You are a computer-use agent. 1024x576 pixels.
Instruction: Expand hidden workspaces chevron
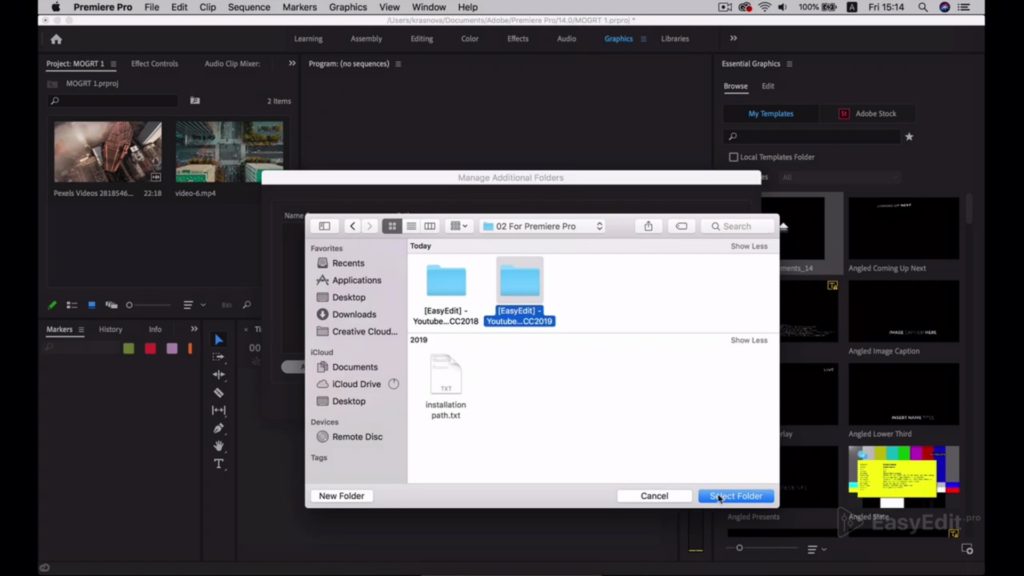(733, 39)
